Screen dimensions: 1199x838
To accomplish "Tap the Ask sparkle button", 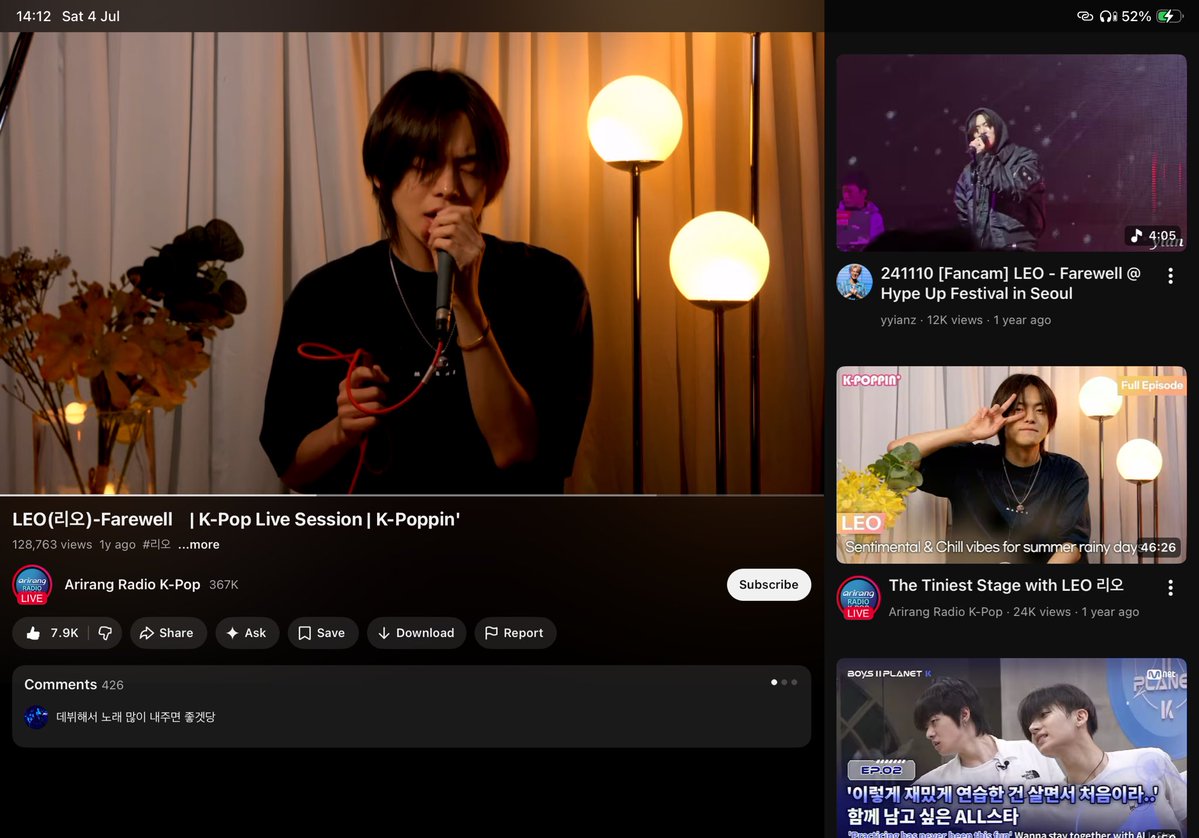I will point(246,633).
